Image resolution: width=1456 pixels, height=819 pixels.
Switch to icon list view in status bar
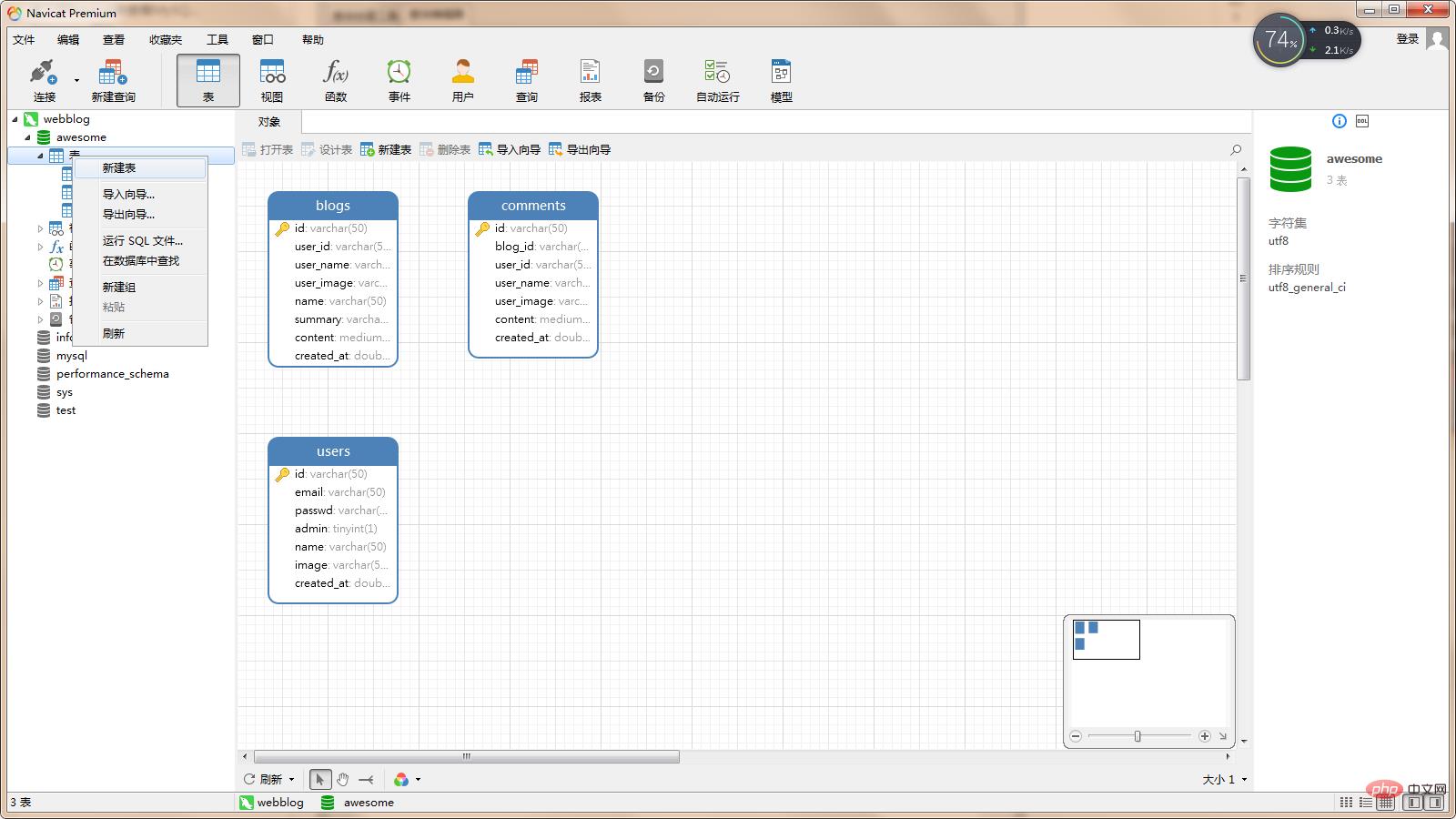[1346, 803]
